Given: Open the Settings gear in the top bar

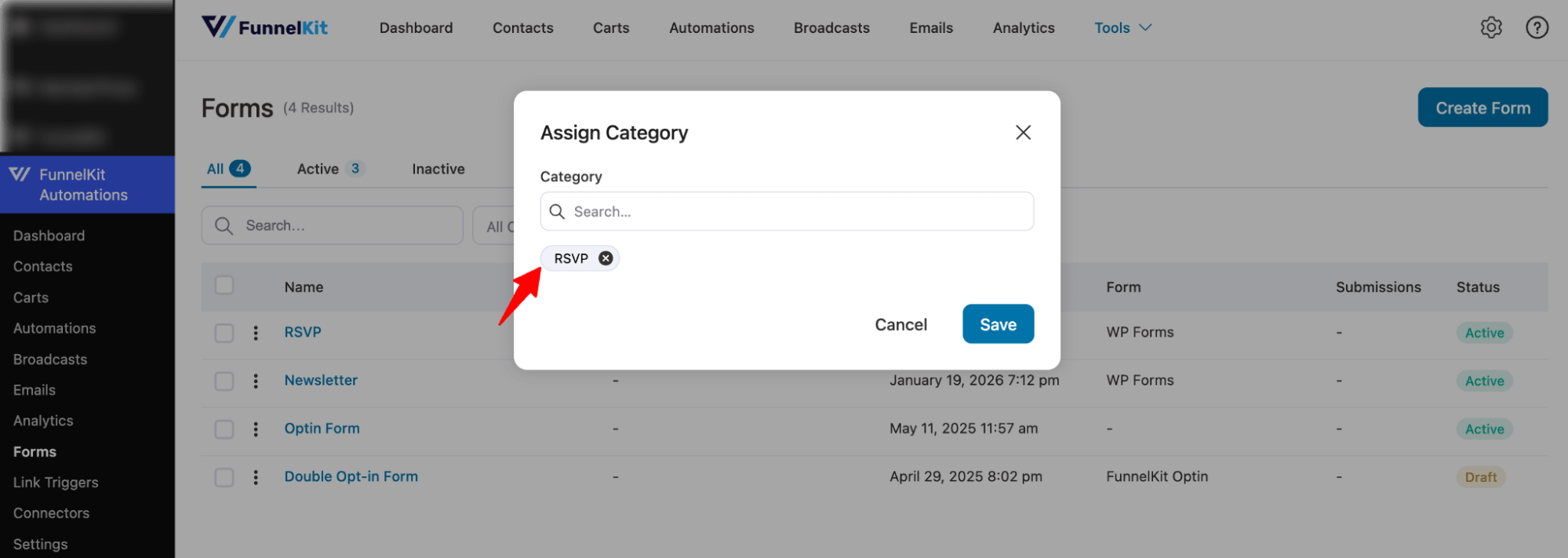Looking at the screenshot, I should click(x=1491, y=27).
